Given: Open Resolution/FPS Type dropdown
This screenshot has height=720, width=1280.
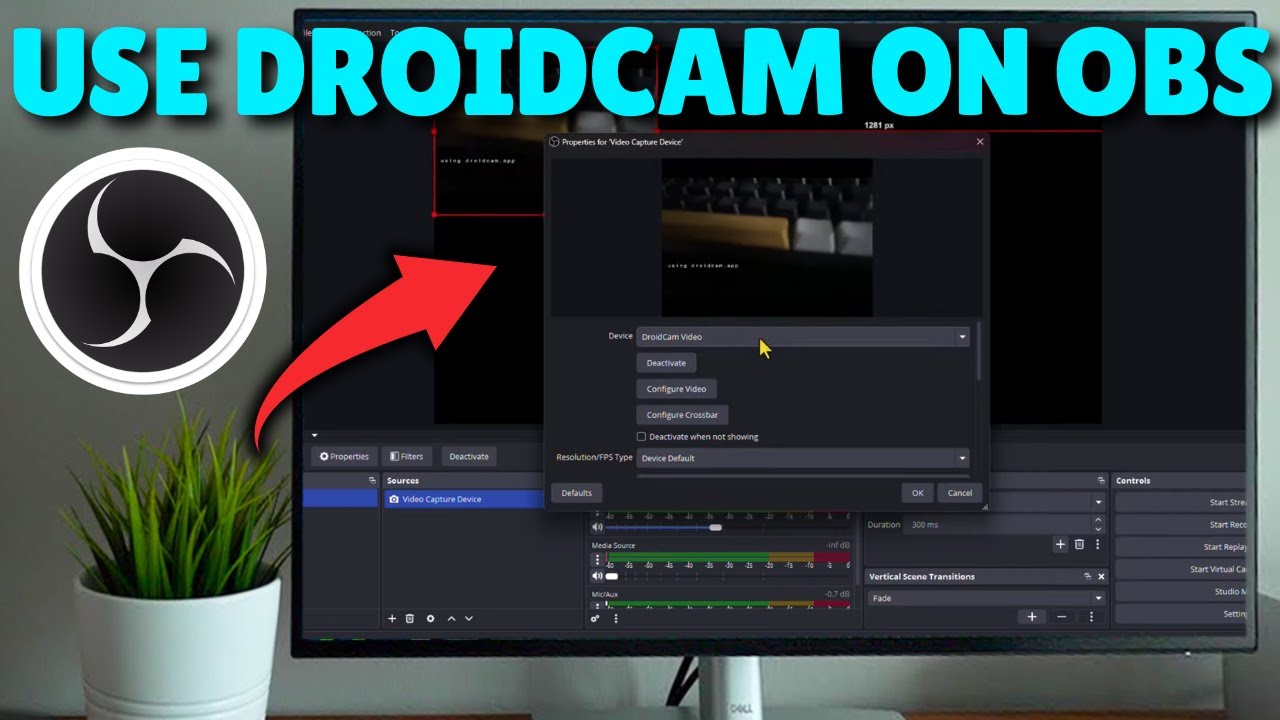Looking at the screenshot, I should (x=803, y=458).
